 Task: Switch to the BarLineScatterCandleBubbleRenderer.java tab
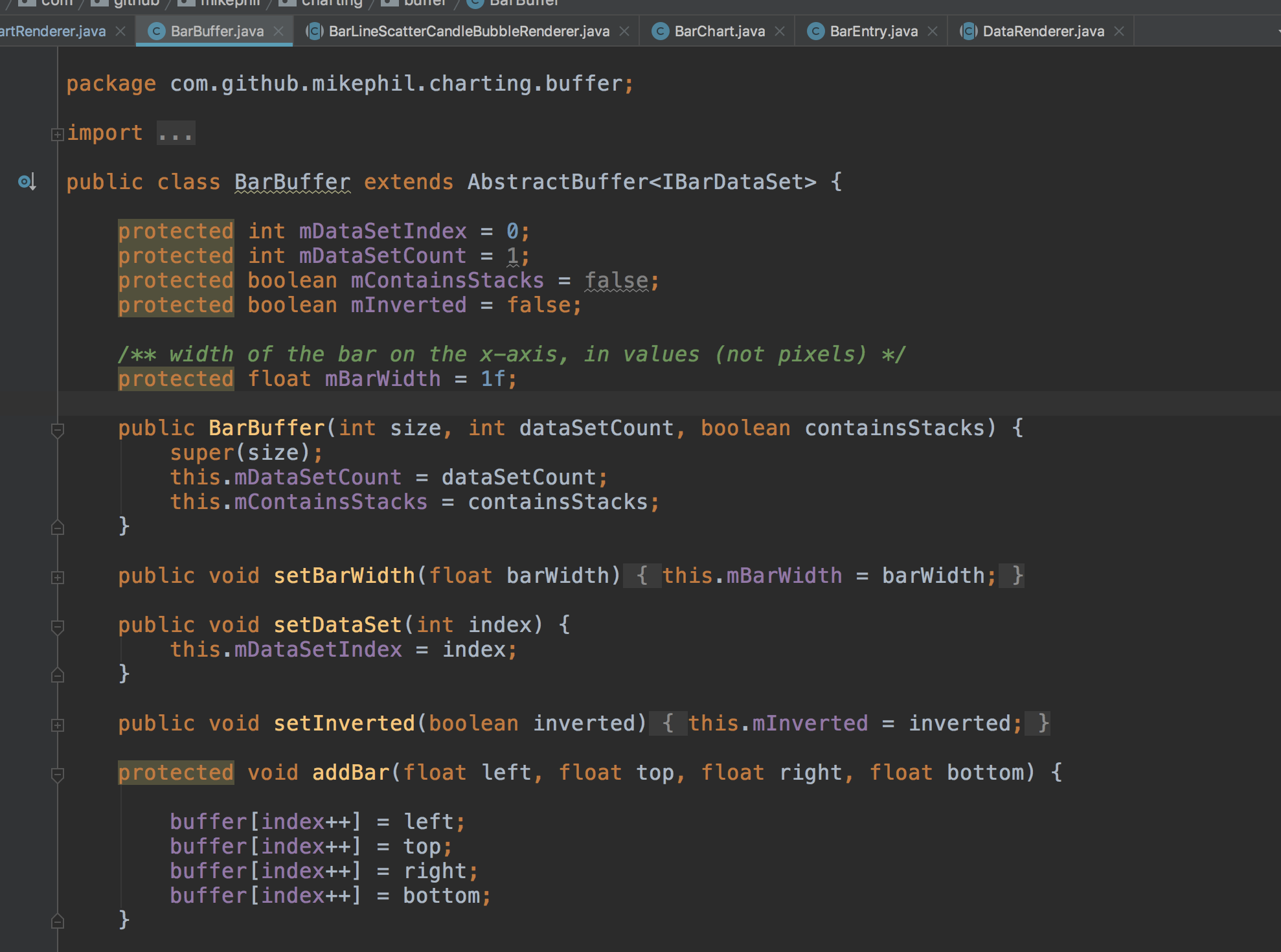[468, 31]
